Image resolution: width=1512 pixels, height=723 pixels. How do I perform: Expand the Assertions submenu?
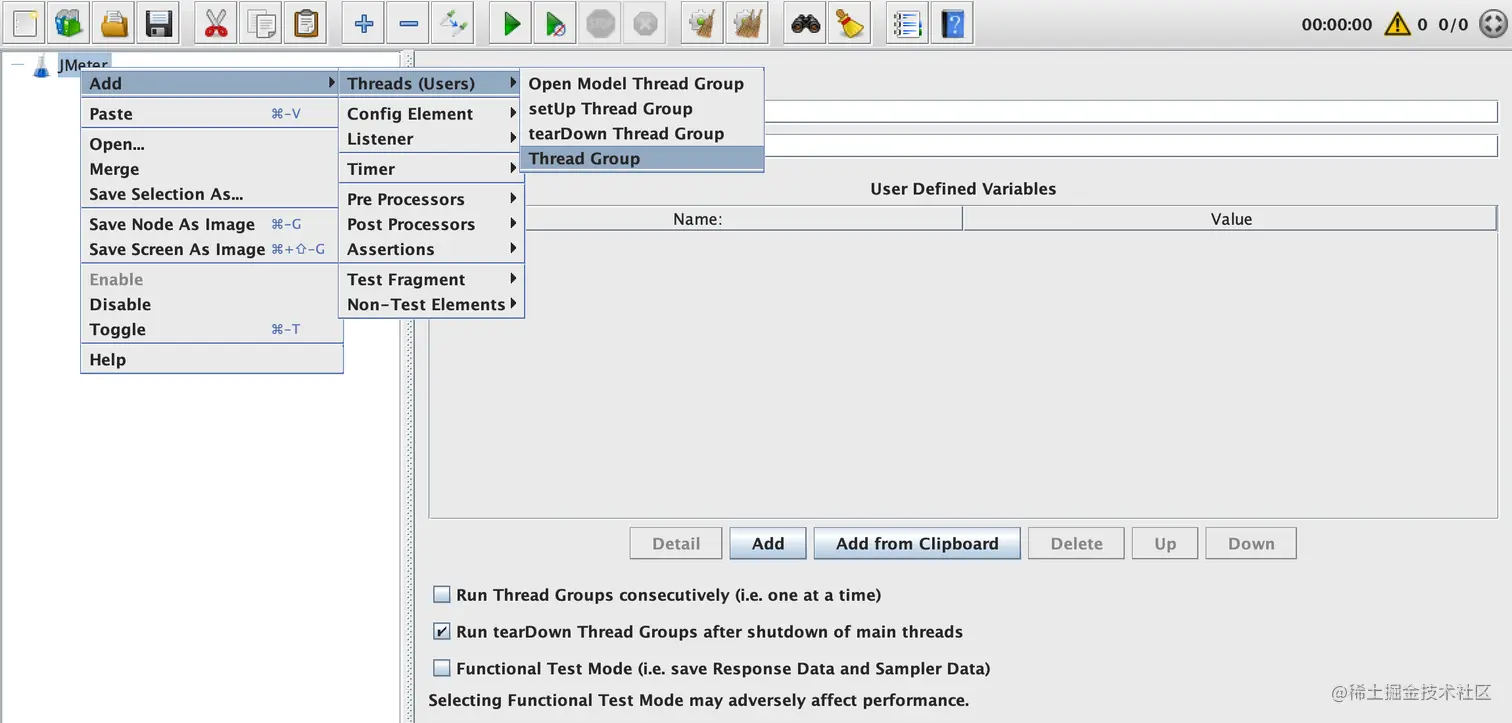click(430, 249)
